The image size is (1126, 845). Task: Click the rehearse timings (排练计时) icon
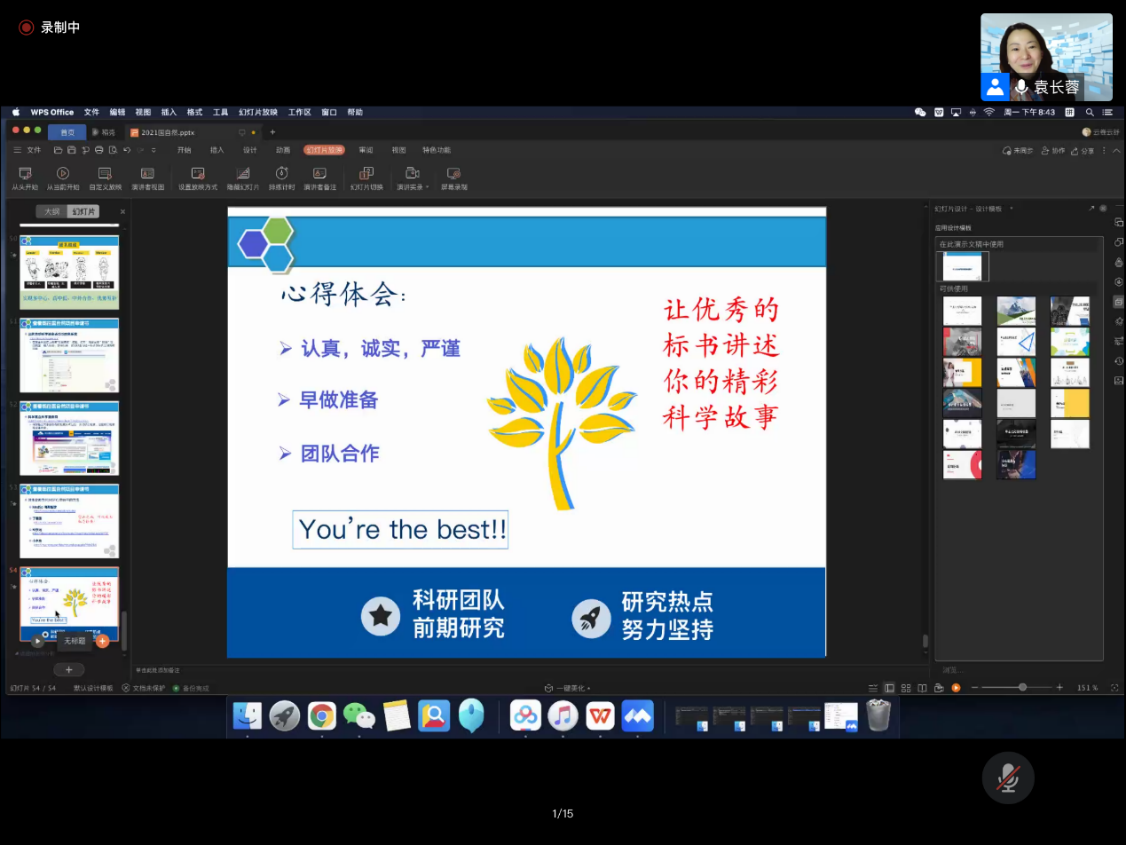(282, 178)
